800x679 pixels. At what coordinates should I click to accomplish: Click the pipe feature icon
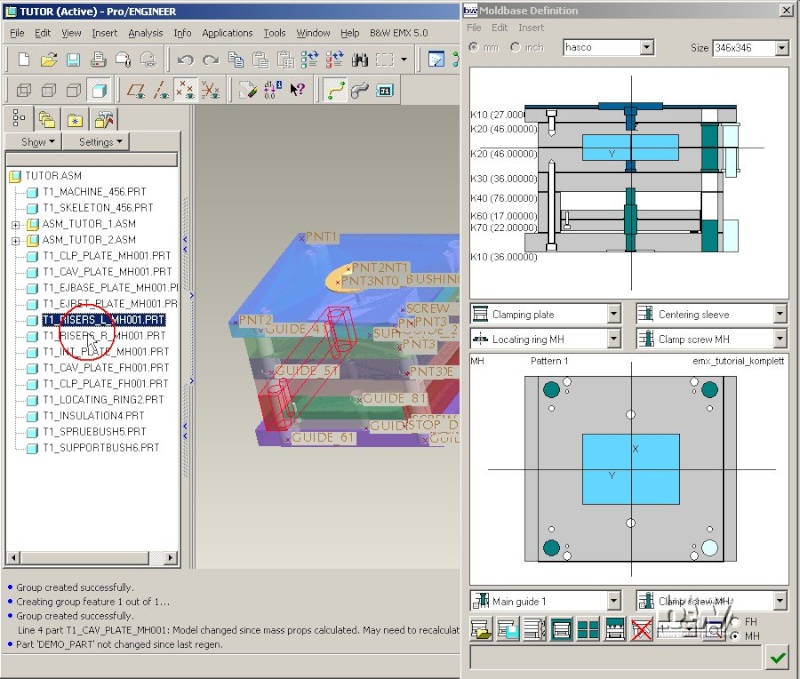[x=360, y=90]
